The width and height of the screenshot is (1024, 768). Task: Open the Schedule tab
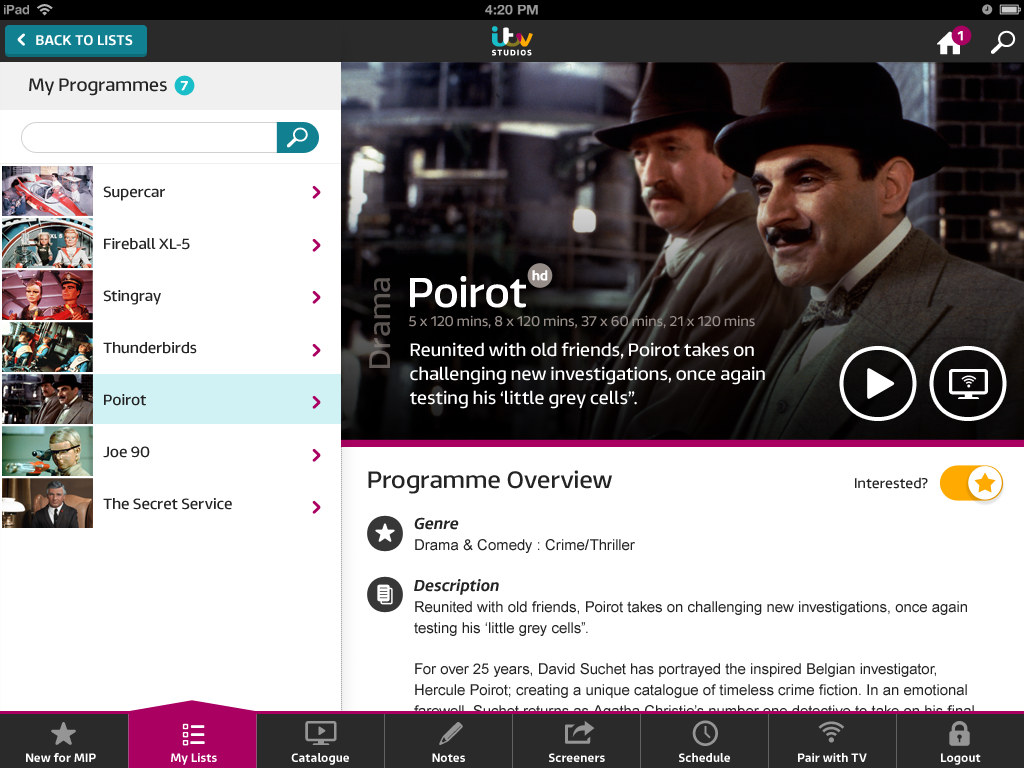coord(704,741)
